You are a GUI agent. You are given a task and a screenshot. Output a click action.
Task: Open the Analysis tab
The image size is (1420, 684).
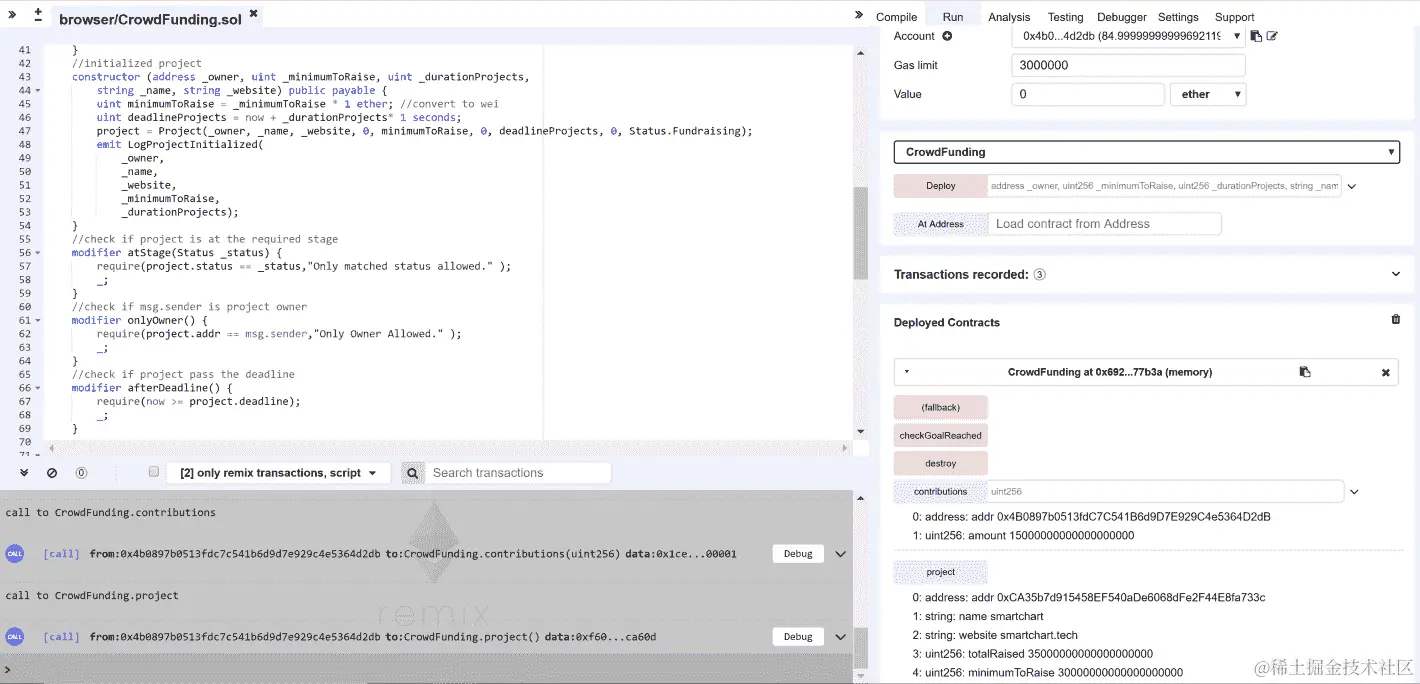[x=1009, y=17]
